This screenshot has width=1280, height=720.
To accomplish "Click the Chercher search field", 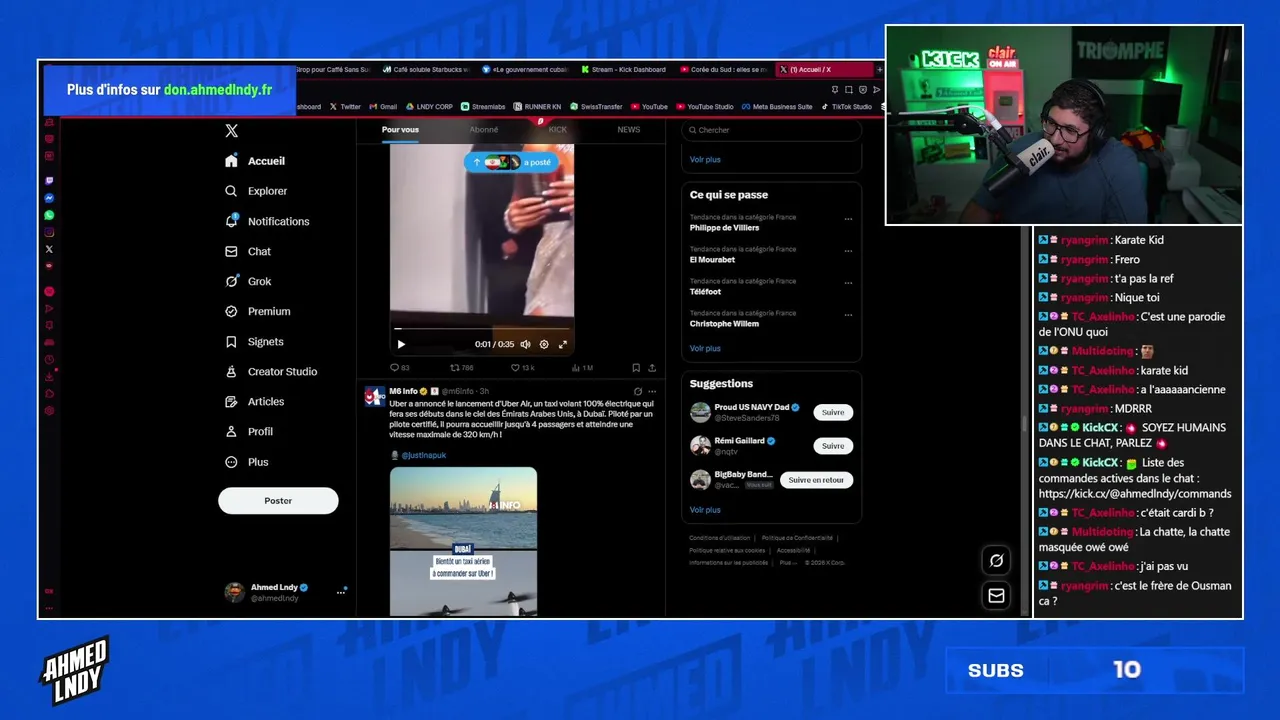I will (771, 130).
